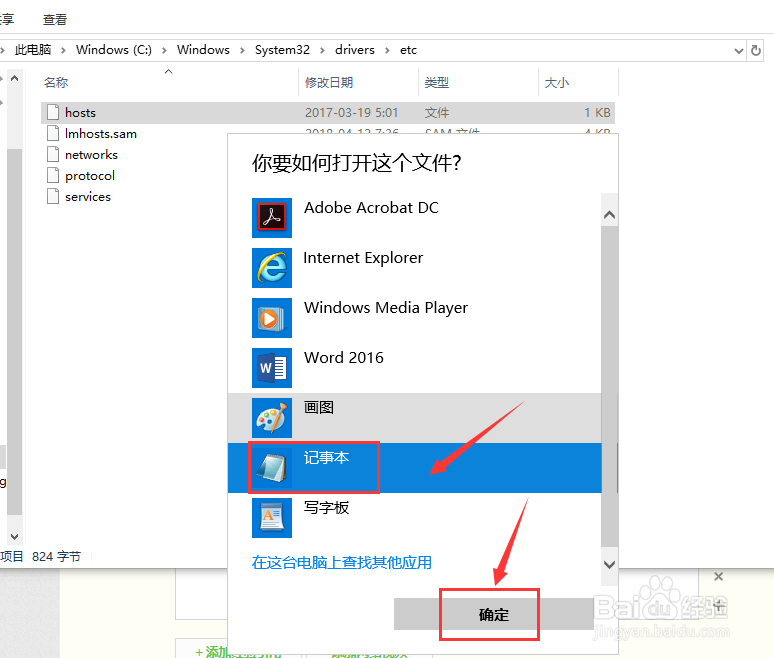Screen dimensions: 774x658
Task: Click the app list scroll down arrow
Action: pos(610,565)
